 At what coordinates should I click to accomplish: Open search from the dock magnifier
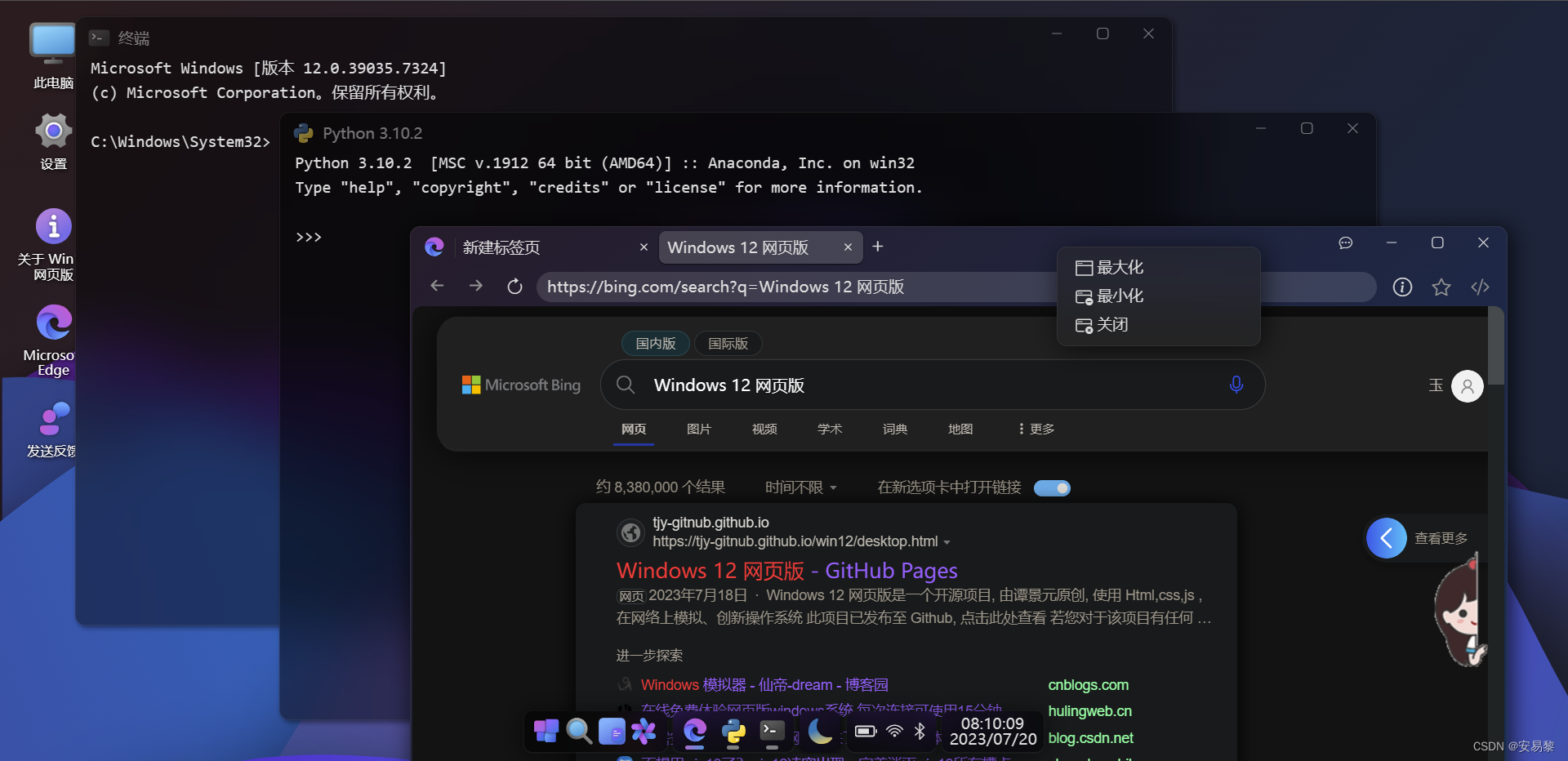pos(579,730)
